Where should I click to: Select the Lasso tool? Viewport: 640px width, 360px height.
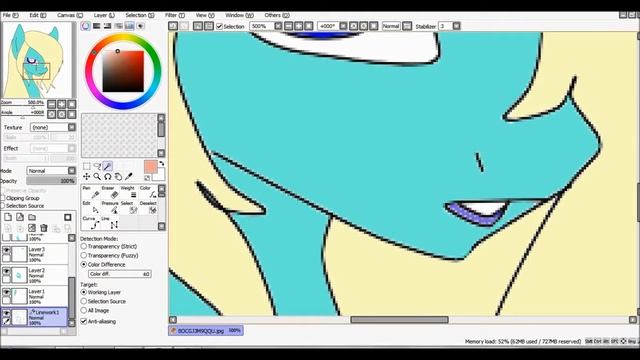(97, 166)
